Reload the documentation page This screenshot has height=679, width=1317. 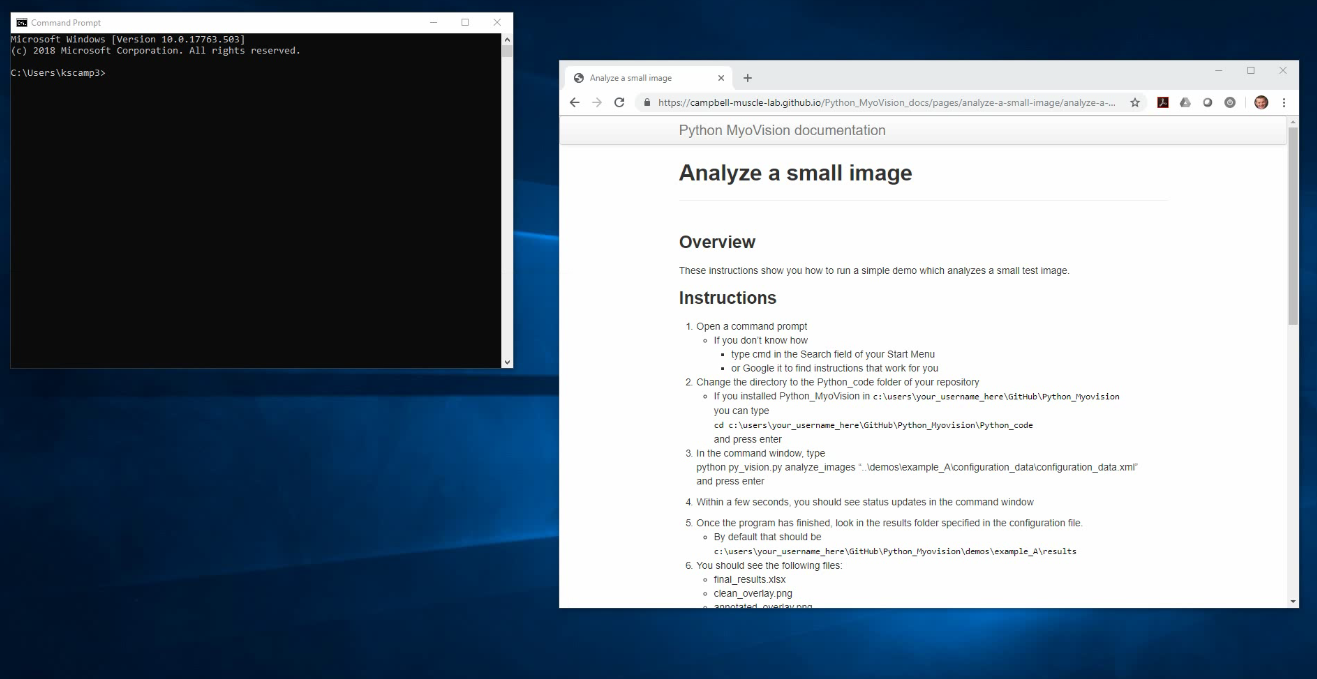(619, 102)
